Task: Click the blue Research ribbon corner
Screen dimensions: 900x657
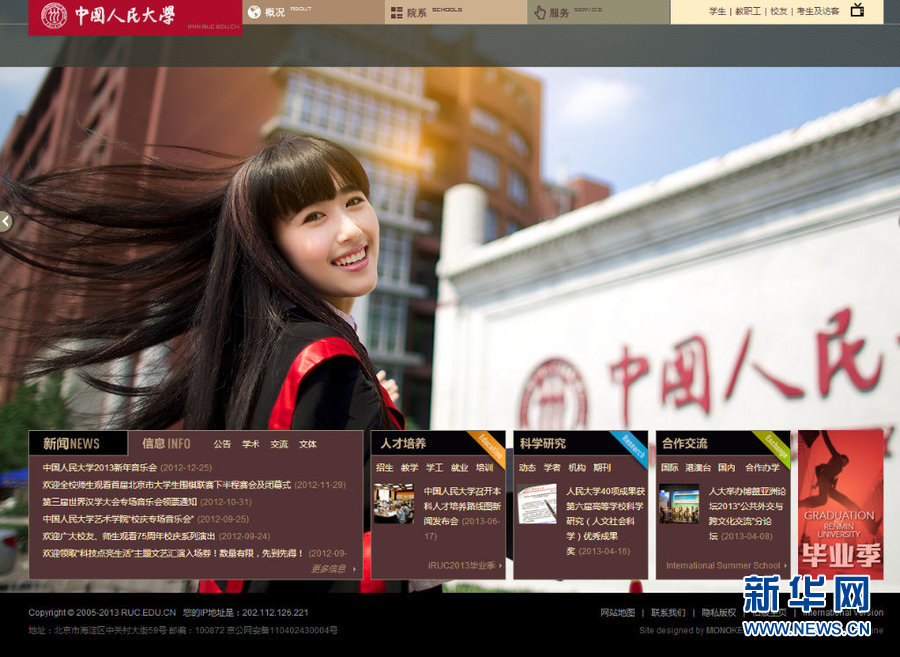Action: pos(633,445)
